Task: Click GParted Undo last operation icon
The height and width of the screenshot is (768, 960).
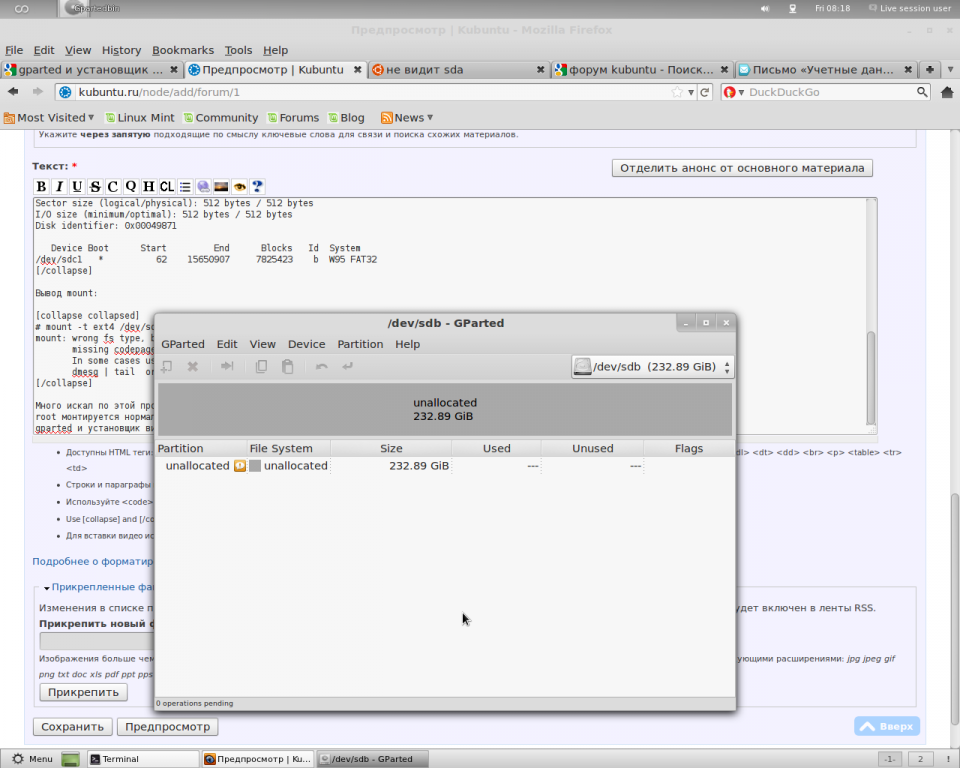Action: point(322,366)
